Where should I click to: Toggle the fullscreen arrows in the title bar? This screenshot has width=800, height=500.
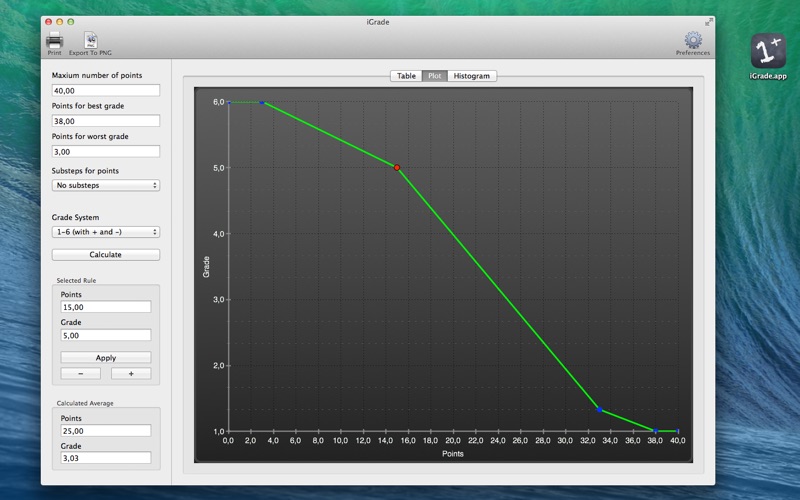[x=709, y=22]
